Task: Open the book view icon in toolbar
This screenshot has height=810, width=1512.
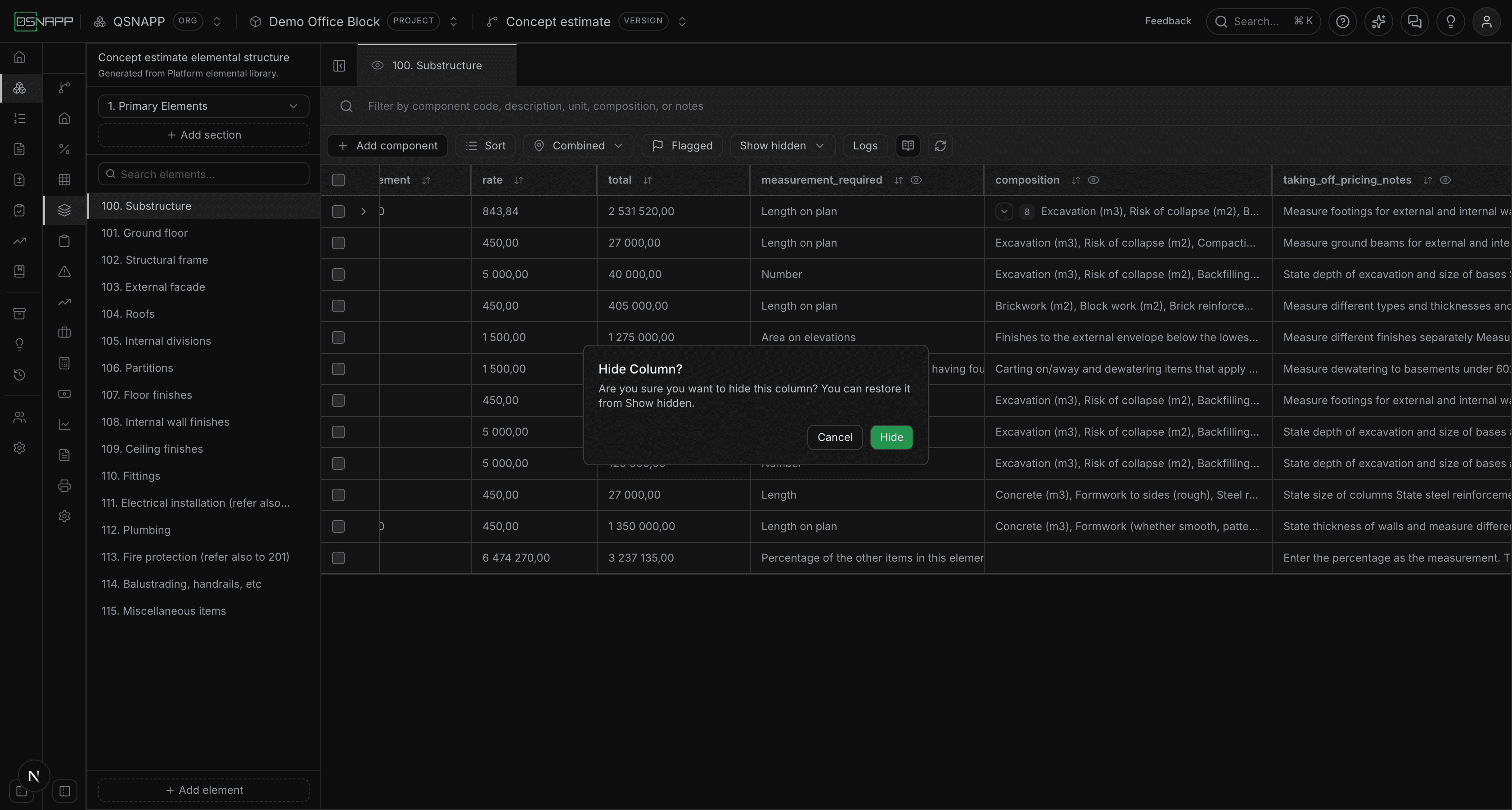Action: click(x=908, y=145)
